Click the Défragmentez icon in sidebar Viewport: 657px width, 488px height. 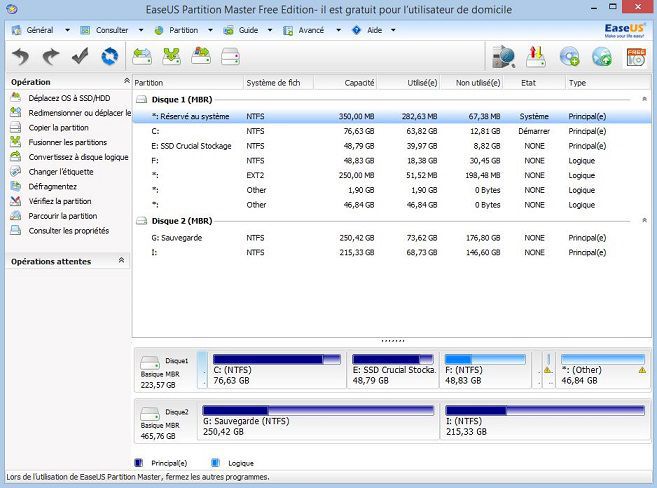click(x=16, y=186)
